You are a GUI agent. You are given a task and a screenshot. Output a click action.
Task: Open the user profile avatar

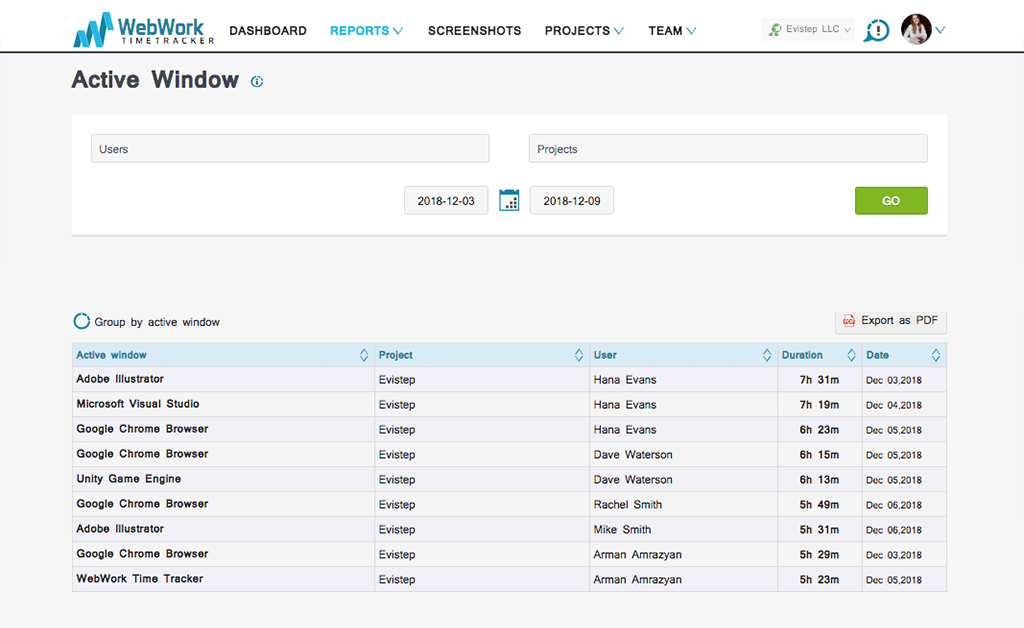[916, 29]
